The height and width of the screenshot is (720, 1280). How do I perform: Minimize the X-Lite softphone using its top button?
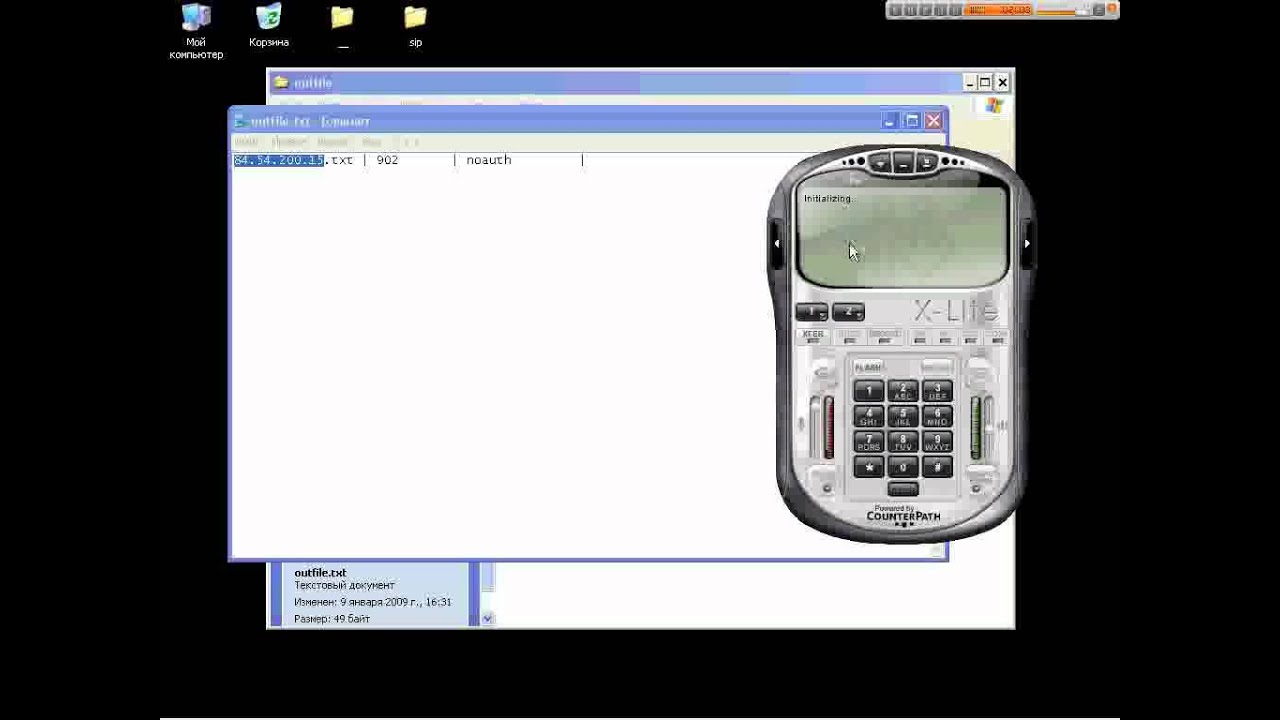click(x=903, y=162)
